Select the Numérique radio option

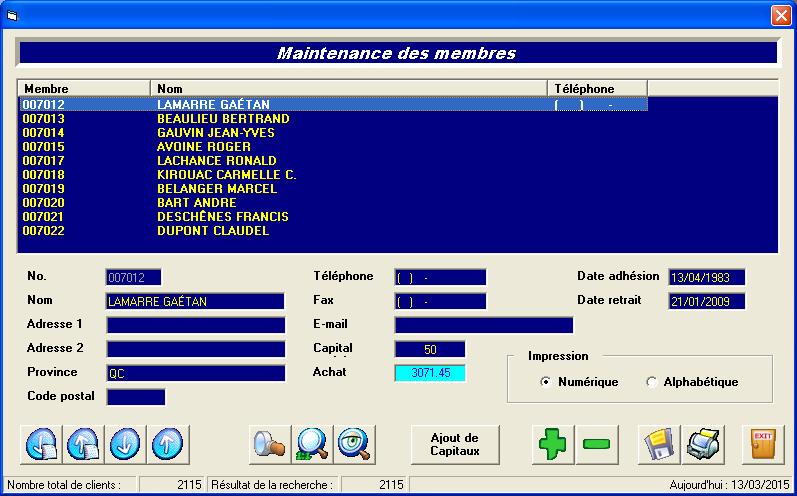pyautogui.click(x=545, y=382)
